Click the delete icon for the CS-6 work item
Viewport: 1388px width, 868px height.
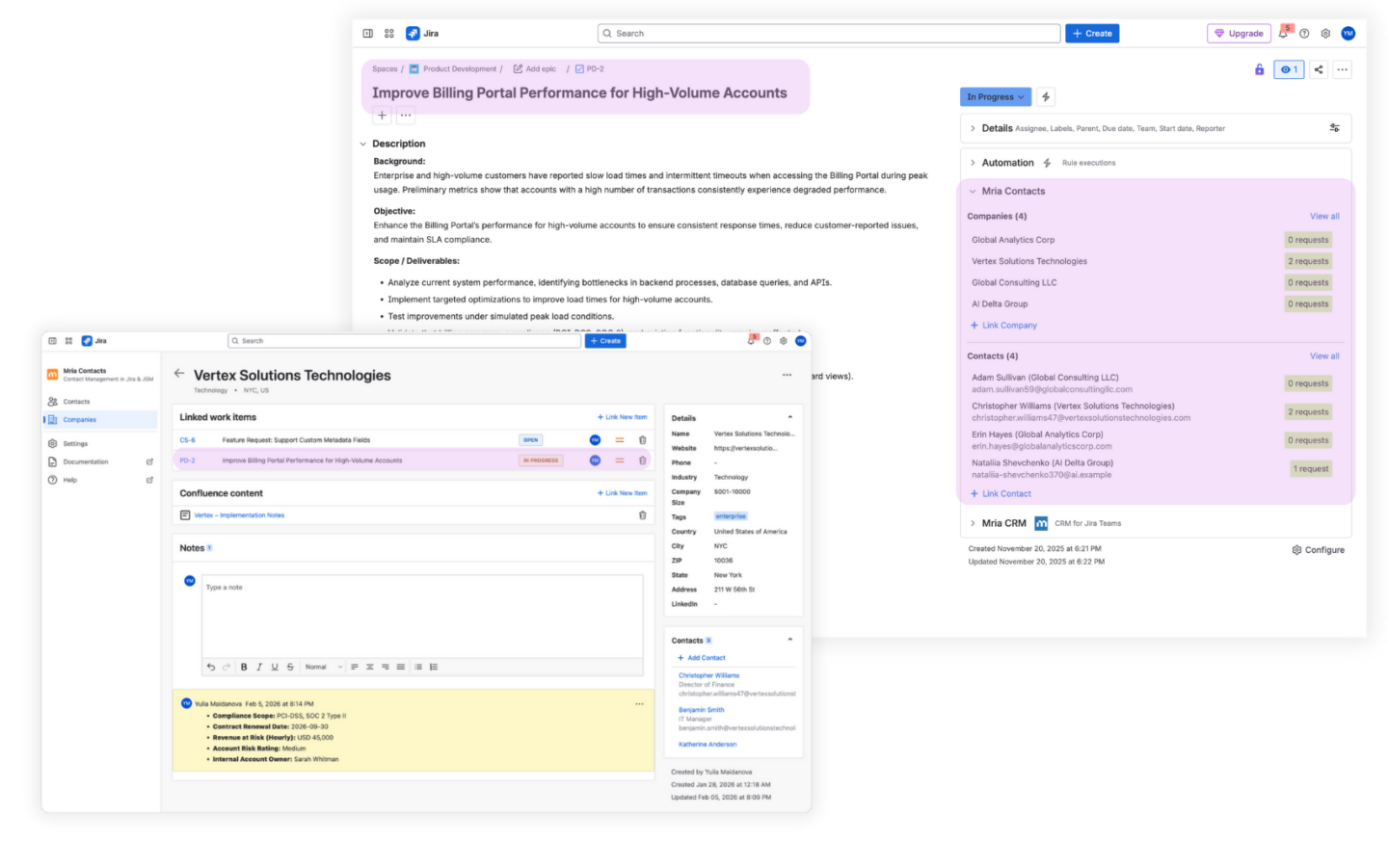(642, 437)
